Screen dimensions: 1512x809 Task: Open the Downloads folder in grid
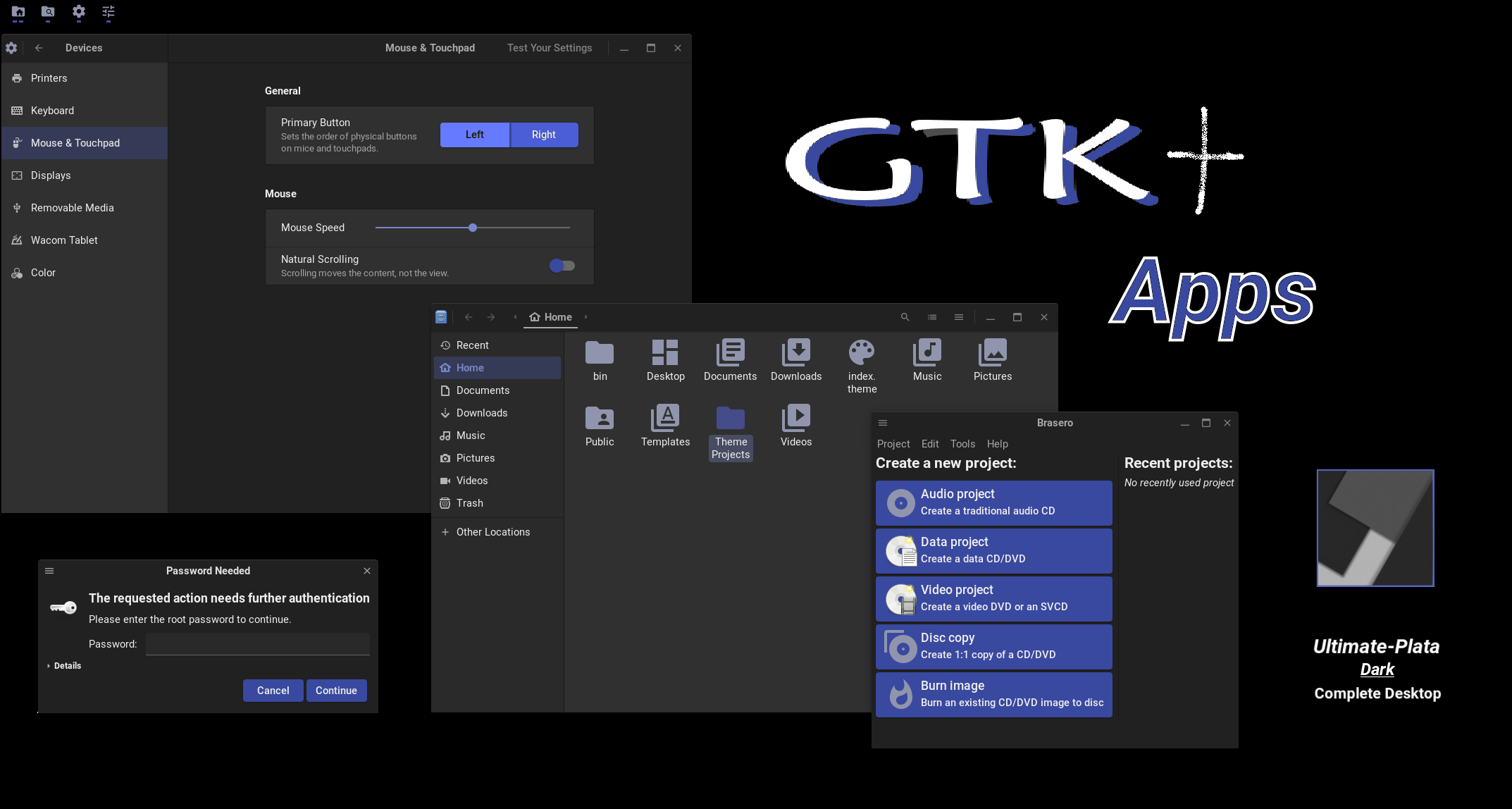click(x=796, y=361)
